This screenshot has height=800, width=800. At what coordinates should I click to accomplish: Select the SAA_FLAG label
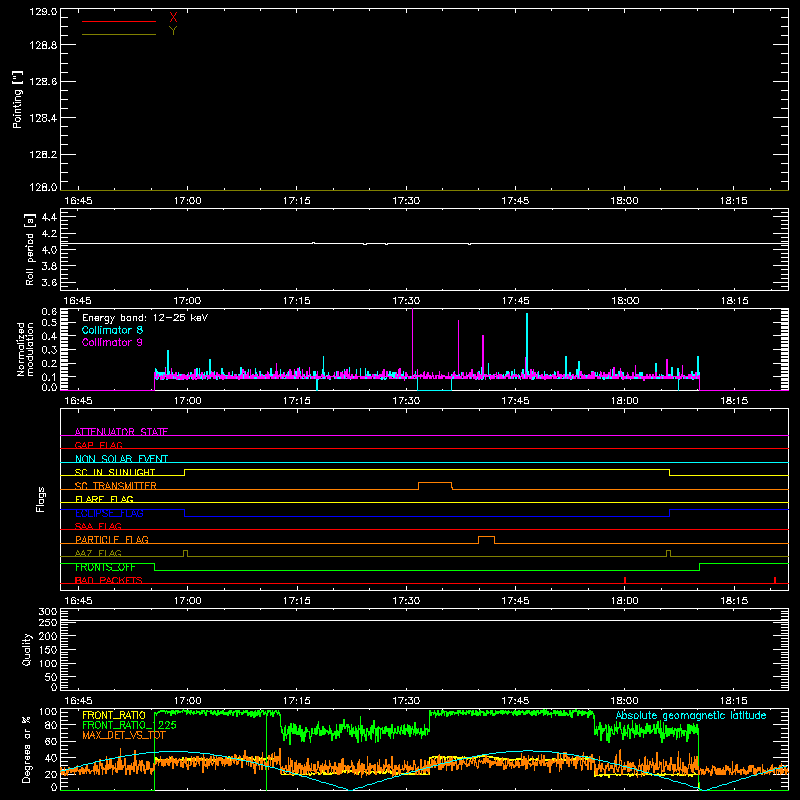[x=98, y=526]
